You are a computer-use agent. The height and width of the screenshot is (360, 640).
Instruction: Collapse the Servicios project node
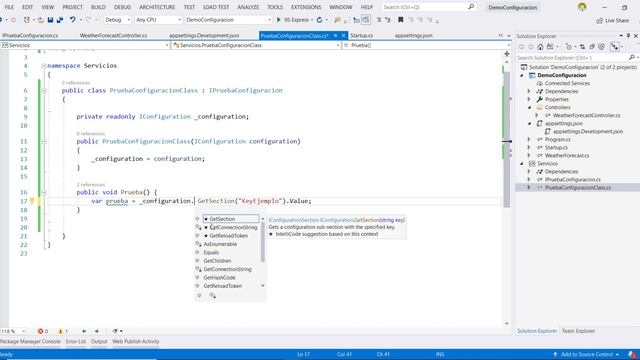click(522, 164)
